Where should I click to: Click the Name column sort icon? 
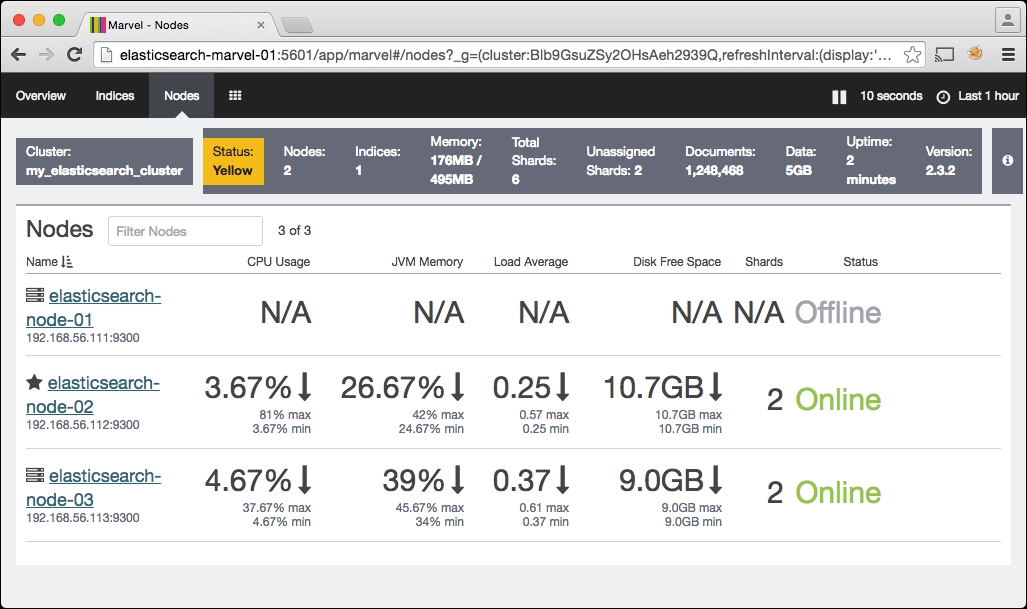point(67,261)
